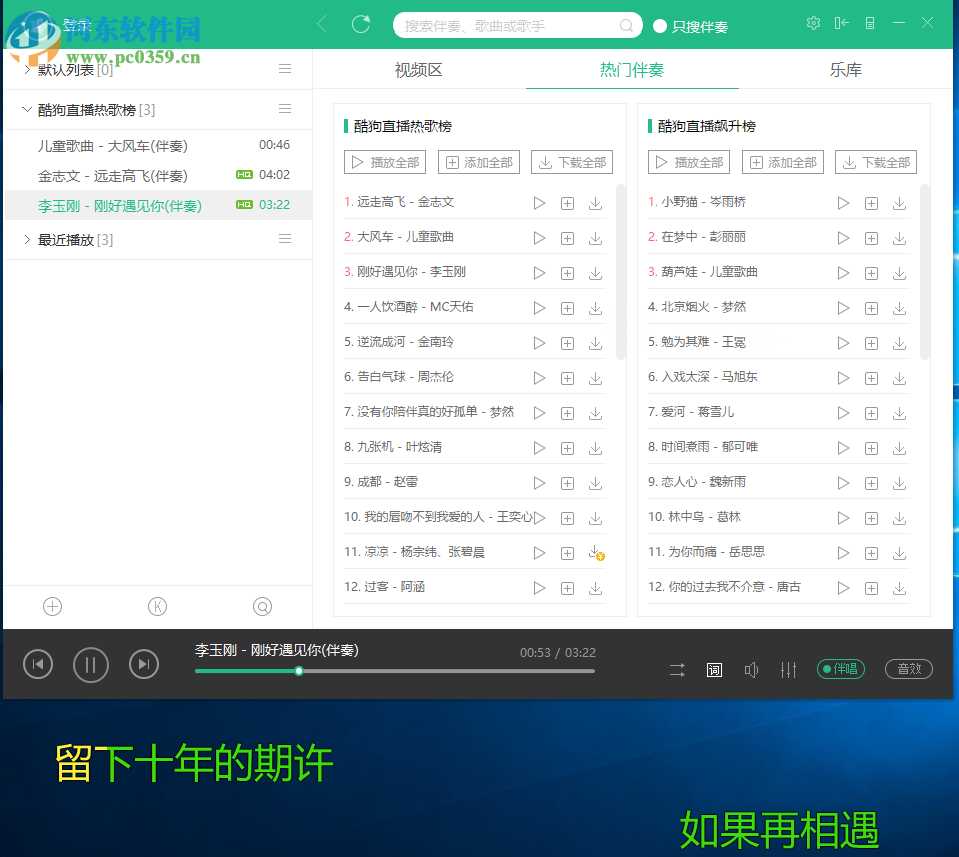Switch to the 乐库 tab

pos(845,70)
